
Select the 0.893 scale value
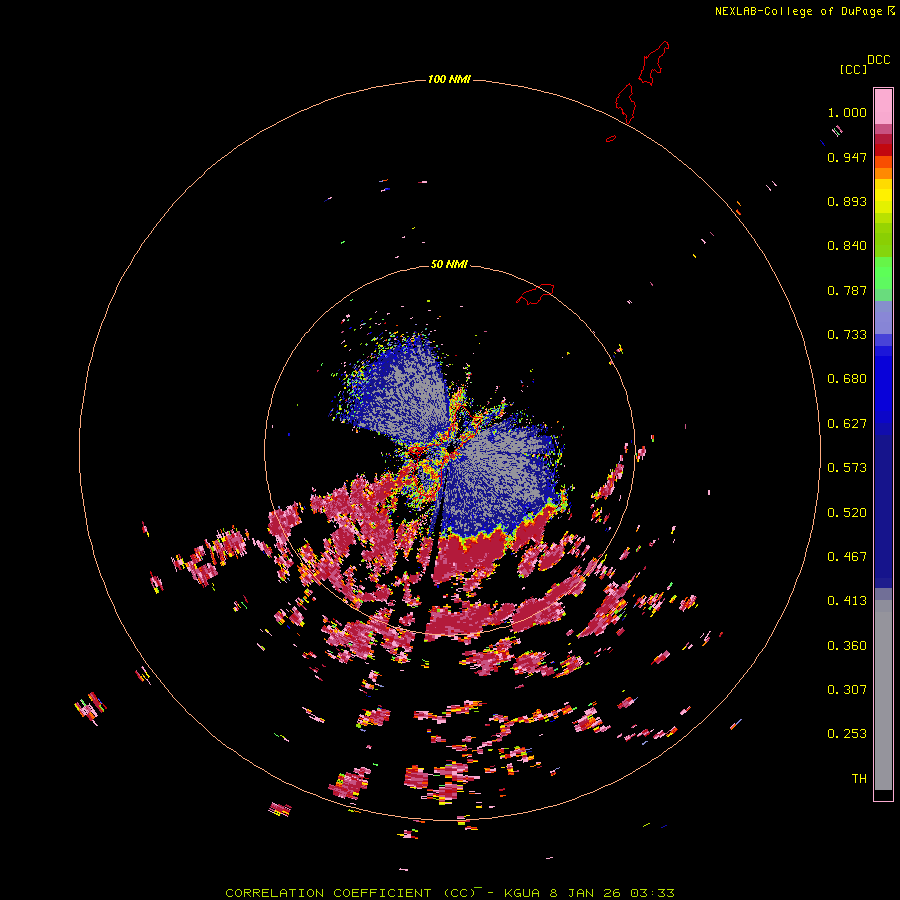coord(847,201)
